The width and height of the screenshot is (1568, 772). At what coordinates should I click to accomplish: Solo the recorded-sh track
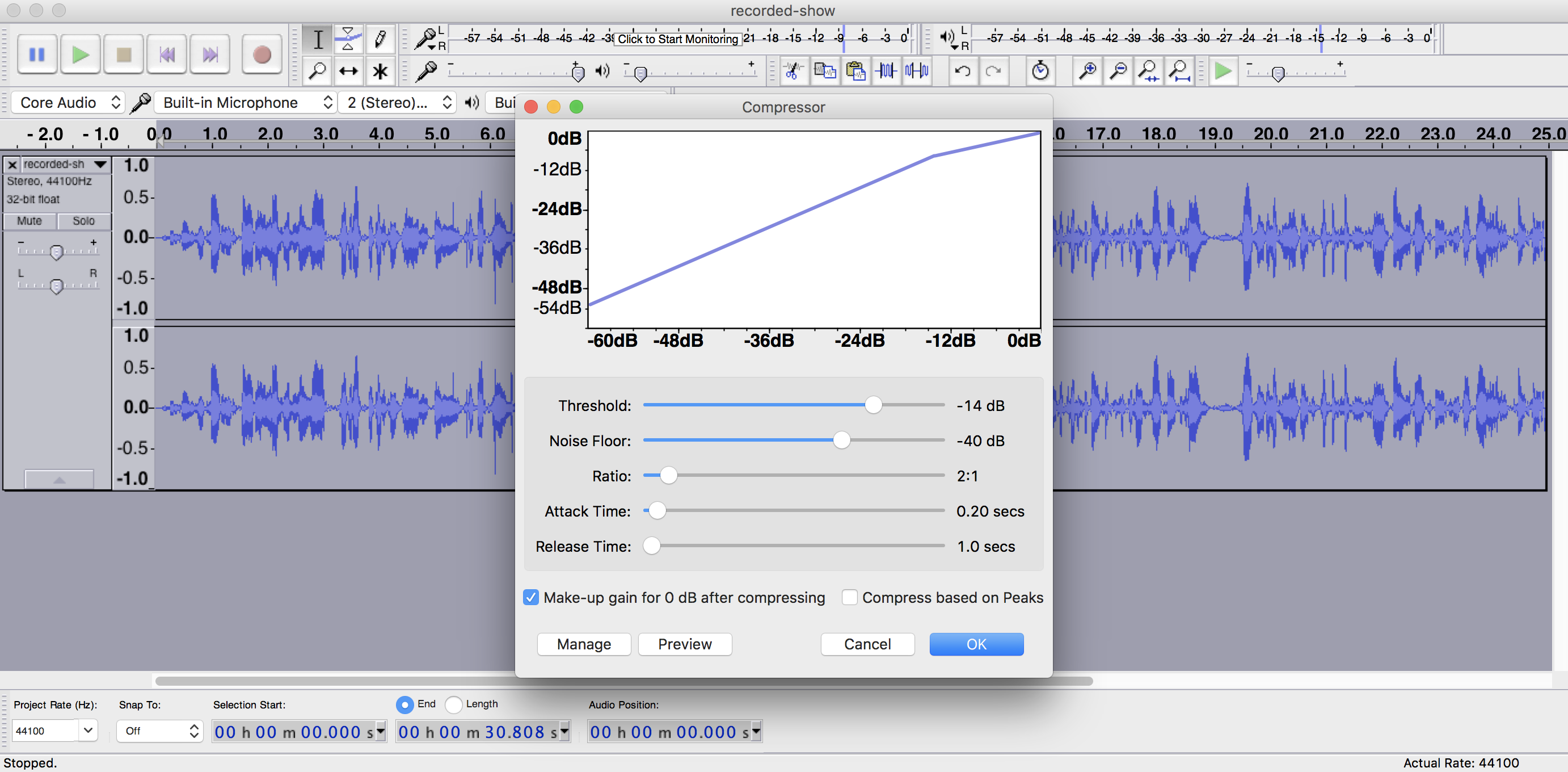pos(84,221)
